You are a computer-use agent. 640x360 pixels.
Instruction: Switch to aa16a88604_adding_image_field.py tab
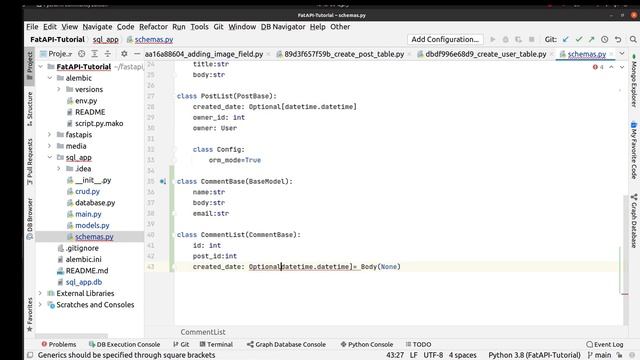click(x=204, y=54)
